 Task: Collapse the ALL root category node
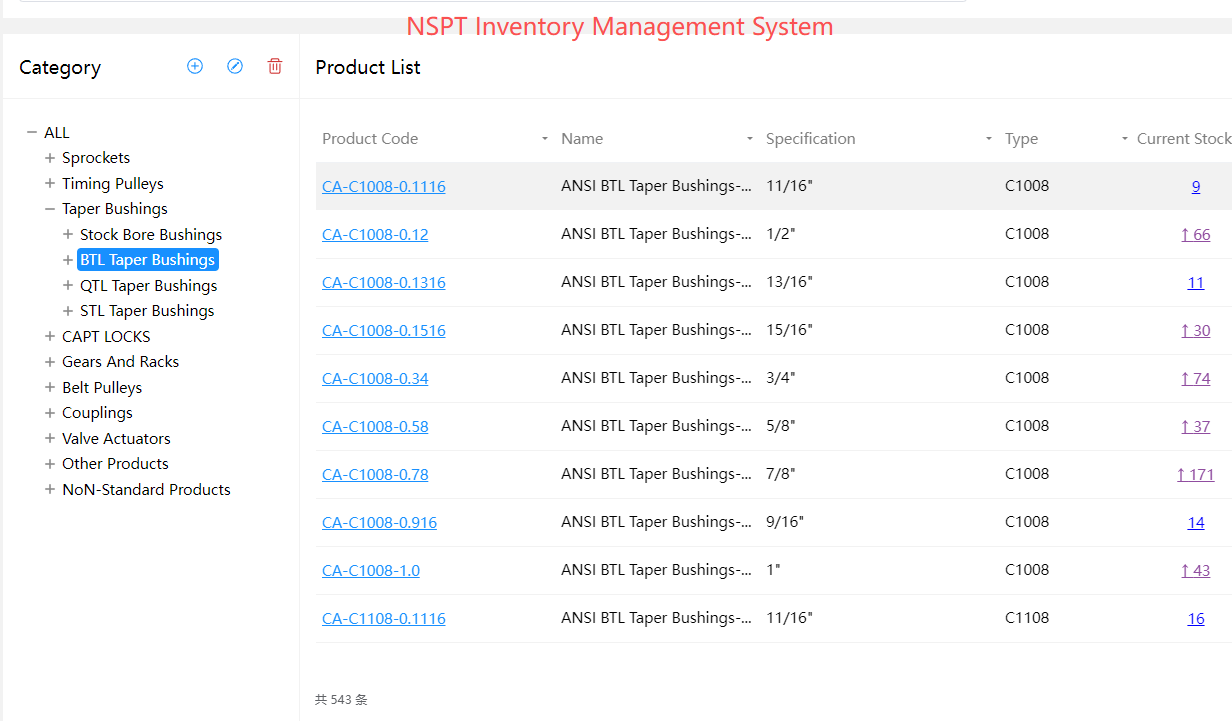(32, 132)
